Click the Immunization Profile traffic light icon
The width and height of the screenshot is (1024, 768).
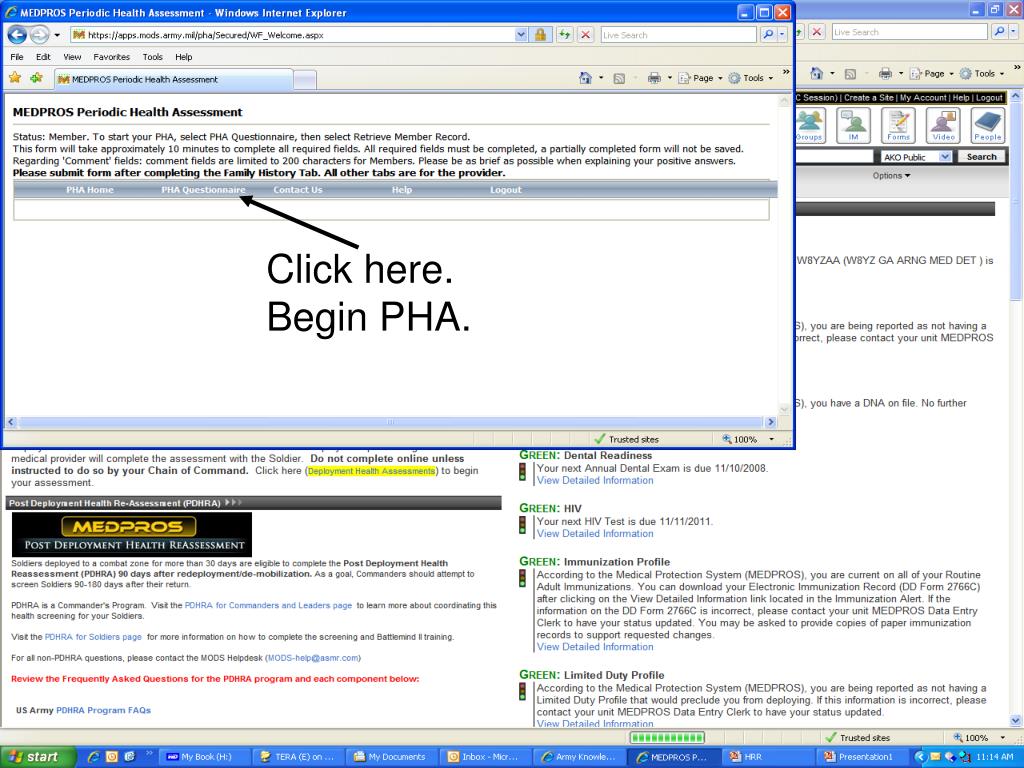522,579
